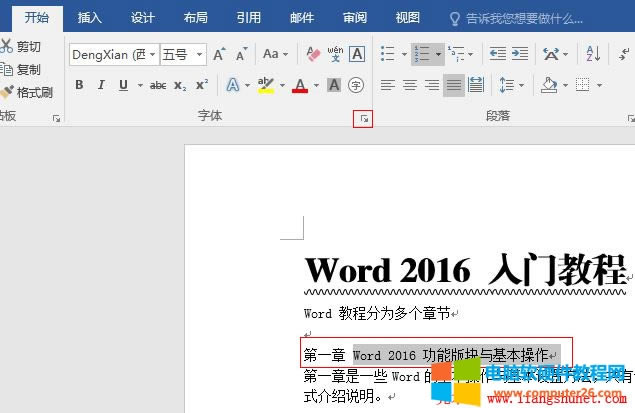The image size is (635, 413).
Task: Open the font size dropdown
Action: (200, 54)
